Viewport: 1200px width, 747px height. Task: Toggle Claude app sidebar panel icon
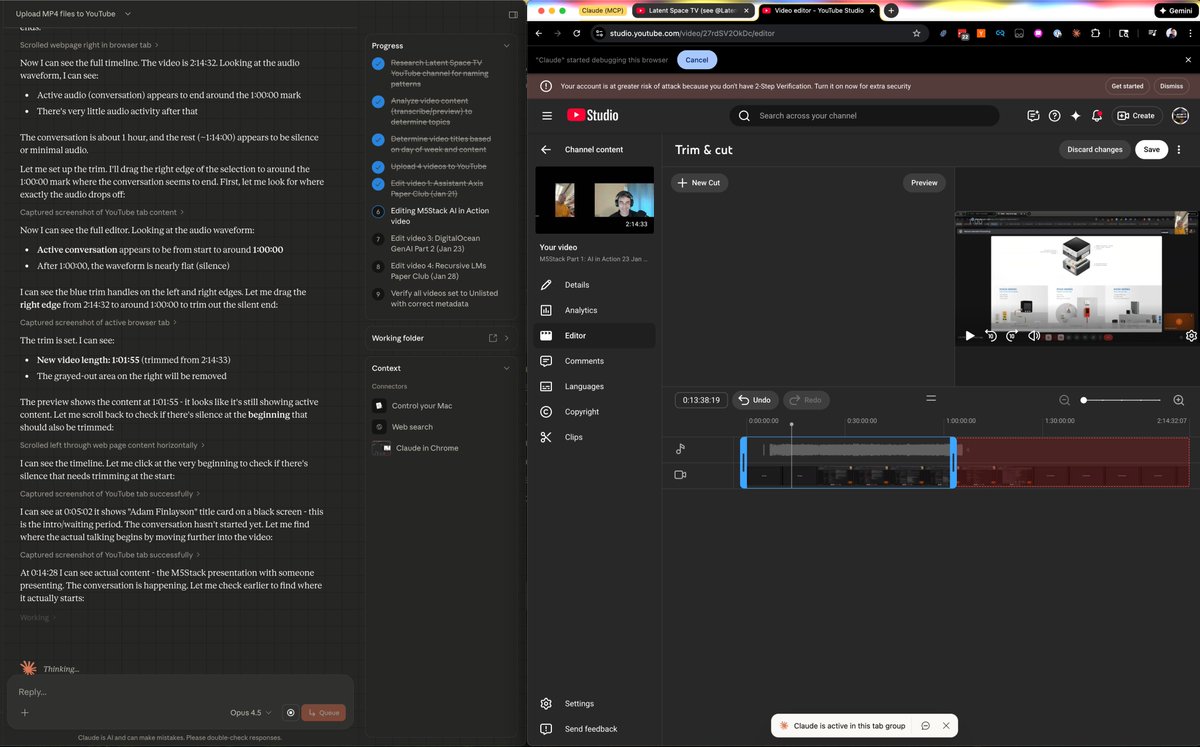coord(513,14)
